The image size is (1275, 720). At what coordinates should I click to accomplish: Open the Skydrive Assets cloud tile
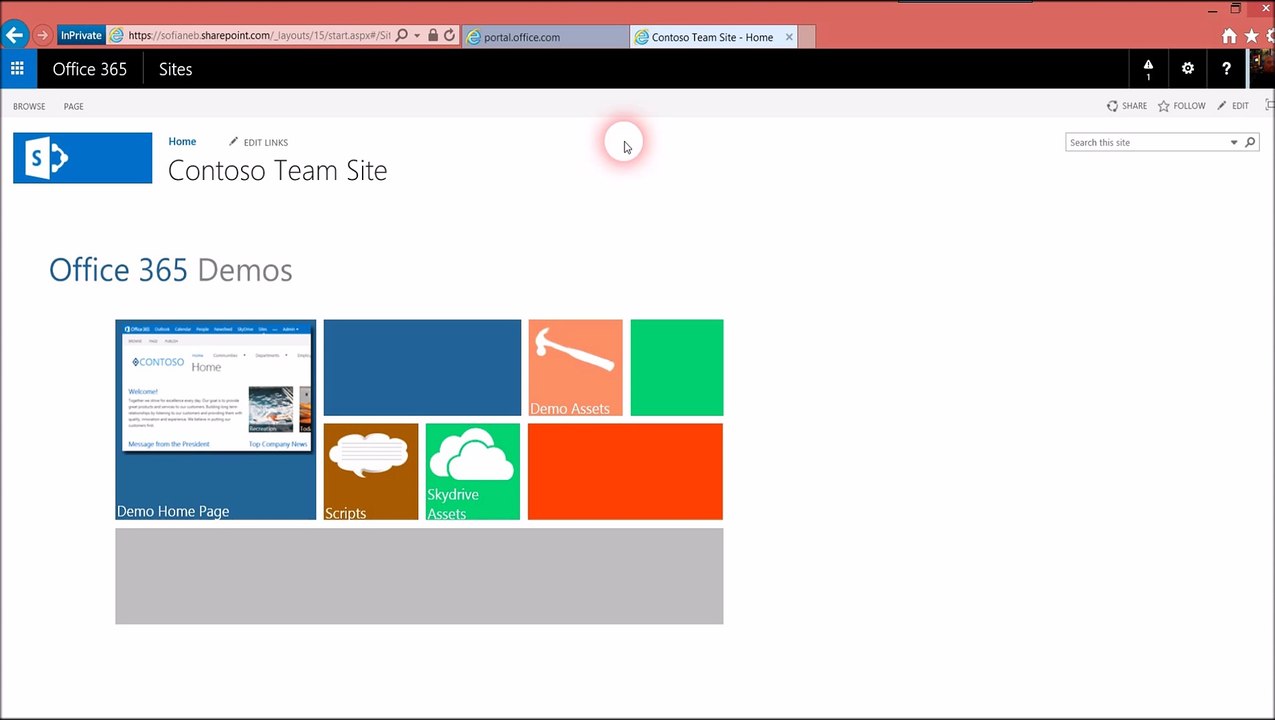(x=473, y=472)
